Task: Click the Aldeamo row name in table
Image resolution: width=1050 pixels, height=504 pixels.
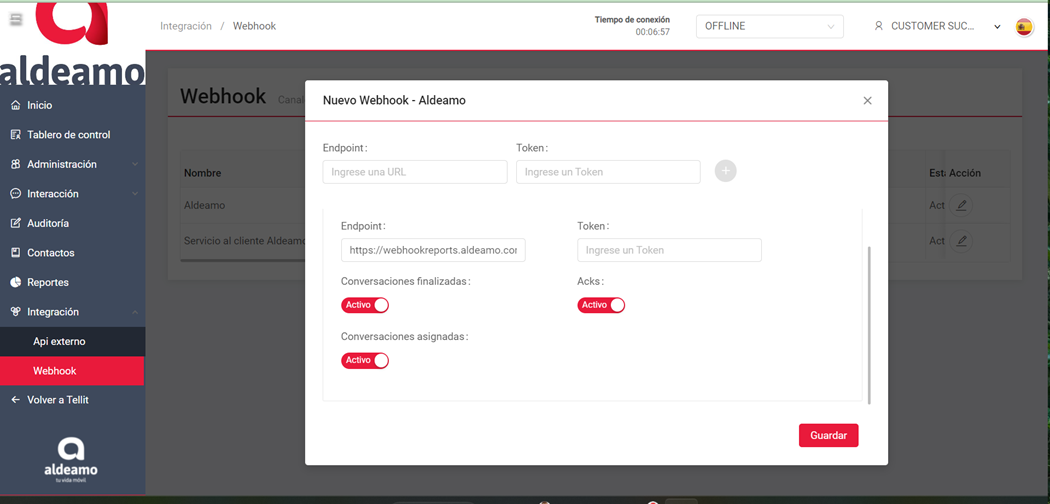Action: [204, 205]
